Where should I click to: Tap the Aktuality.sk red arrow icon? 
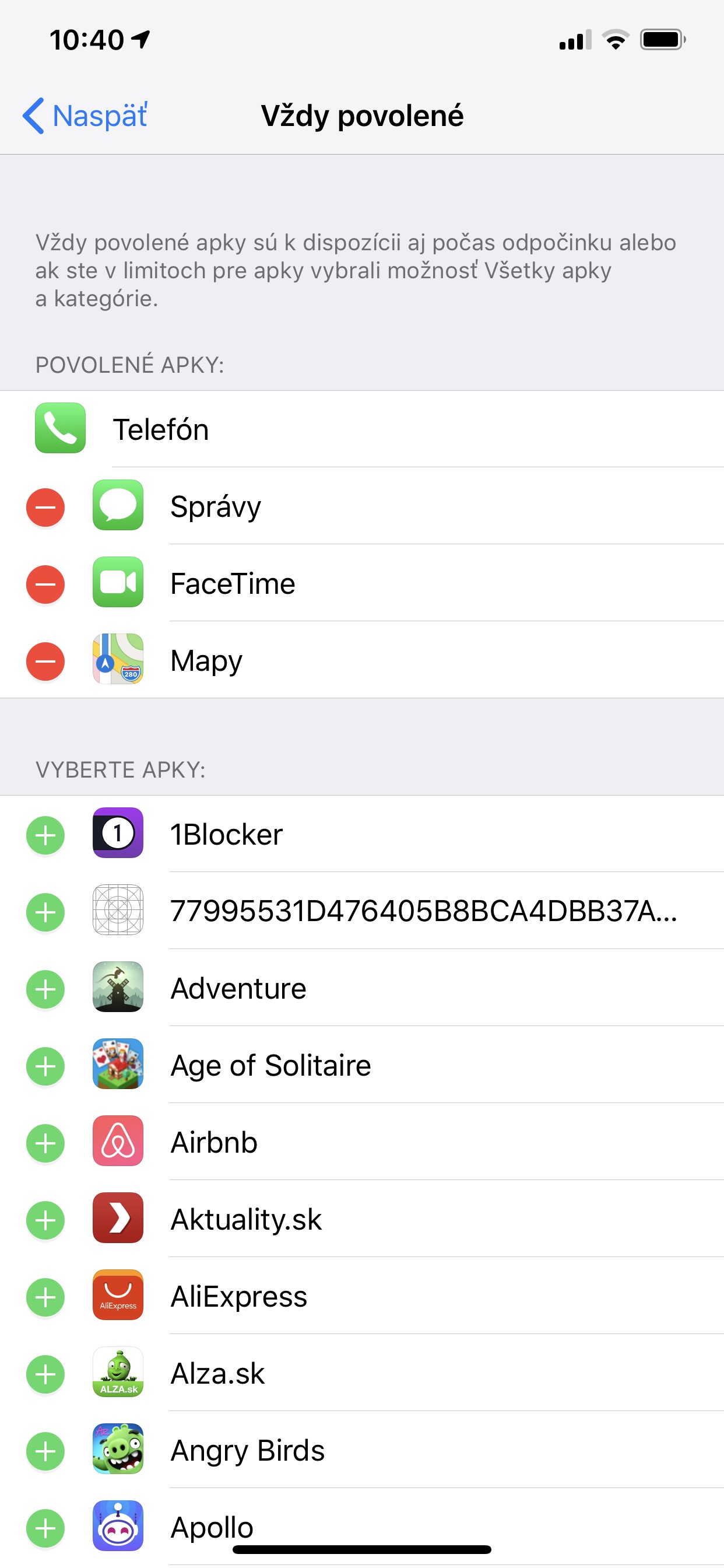[x=118, y=1217]
